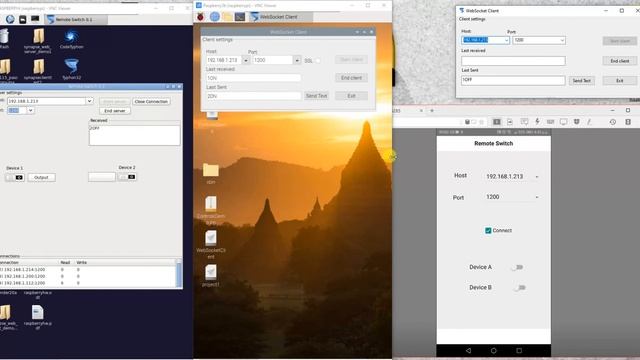Toggle the Device B switch in phone app
The height and width of the screenshot is (360, 640).
[x=519, y=288]
